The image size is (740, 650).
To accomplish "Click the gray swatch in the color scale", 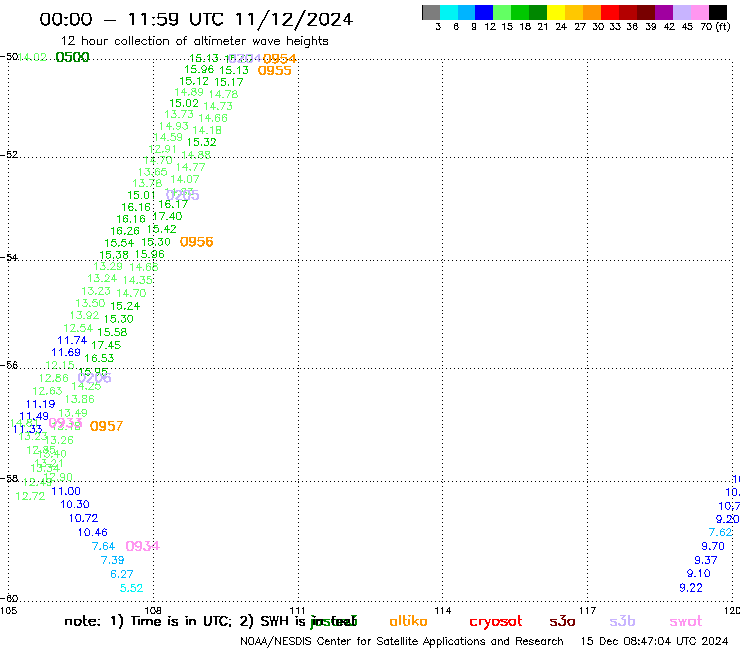I will 431,12.
